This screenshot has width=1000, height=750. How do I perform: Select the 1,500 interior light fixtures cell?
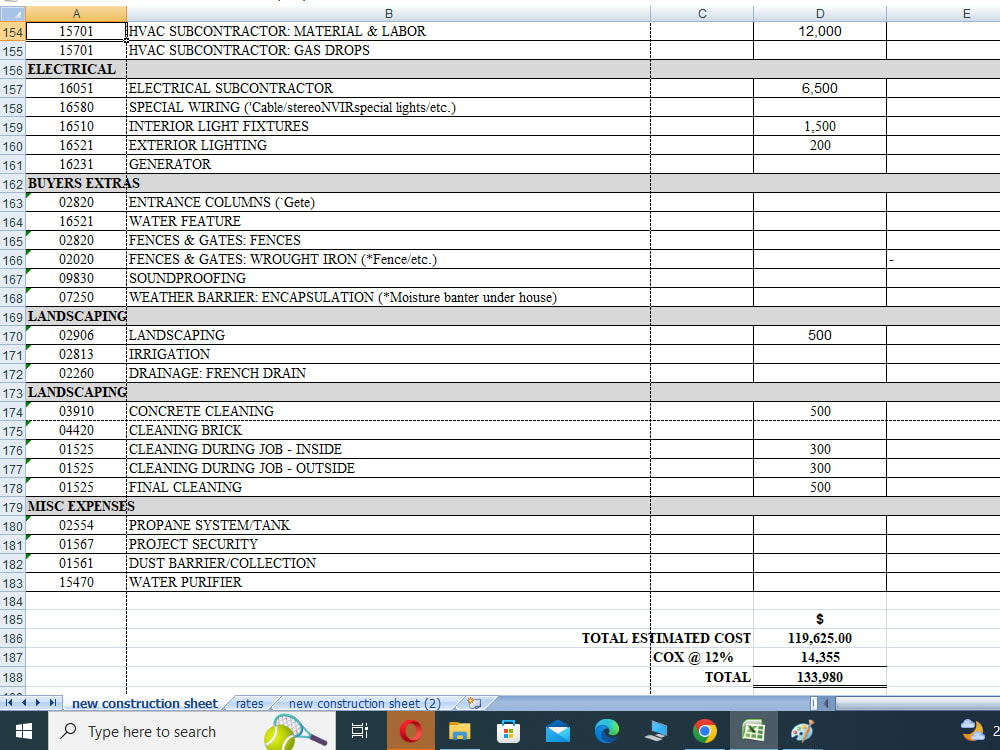820,126
